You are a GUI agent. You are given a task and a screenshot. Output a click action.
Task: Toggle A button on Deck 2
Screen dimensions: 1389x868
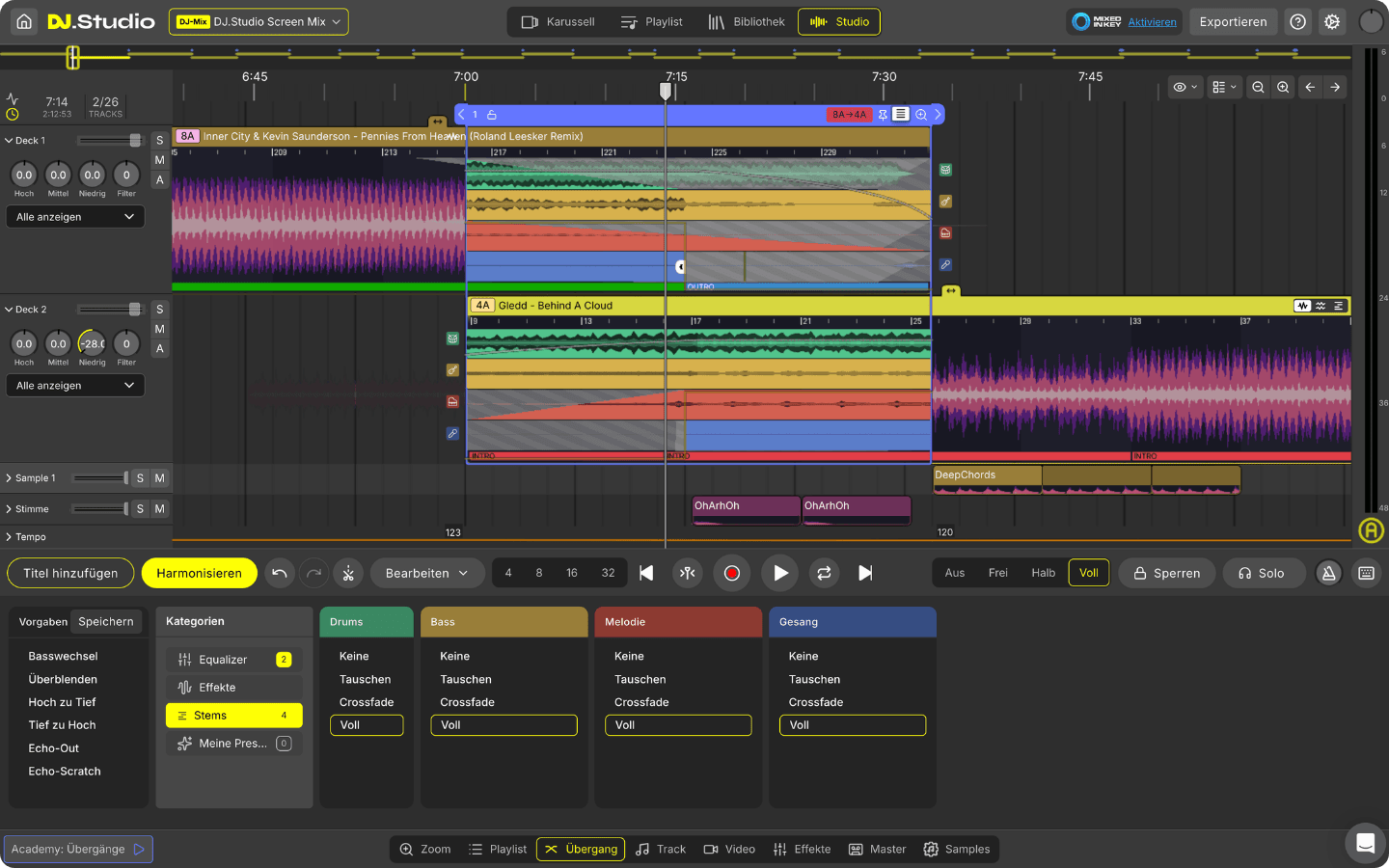[160, 348]
